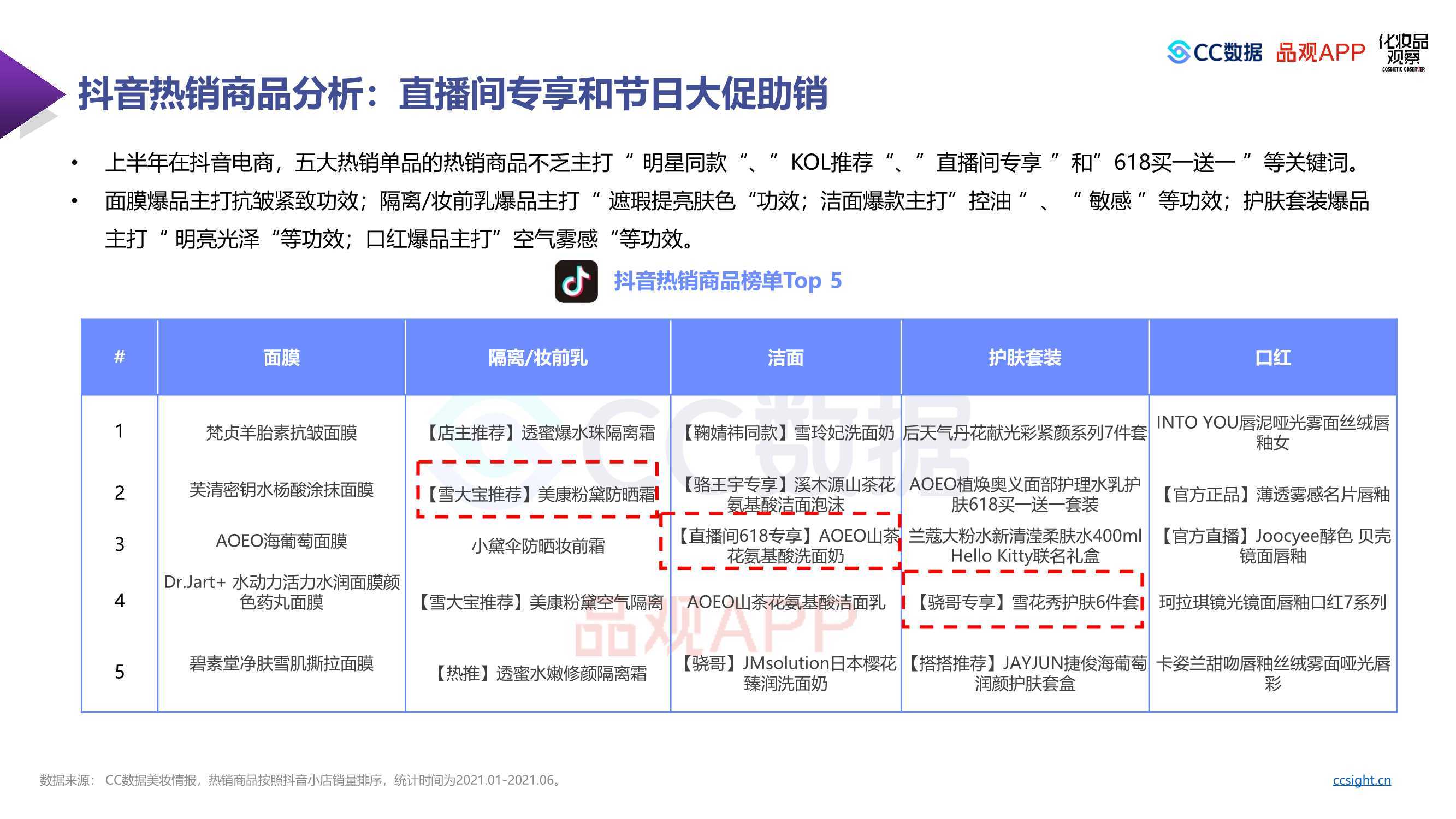The width and height of the screenshot is (1456, 819).
Task: Select cell 【店主推荐】透蜜爆水珠隔离霜
Action: [x=537, y=433]
